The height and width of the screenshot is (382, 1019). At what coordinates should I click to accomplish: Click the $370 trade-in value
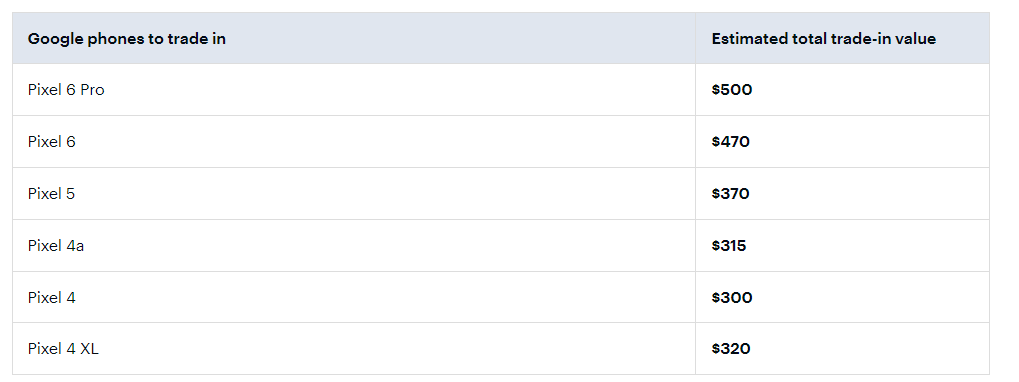tap(730, 194)
